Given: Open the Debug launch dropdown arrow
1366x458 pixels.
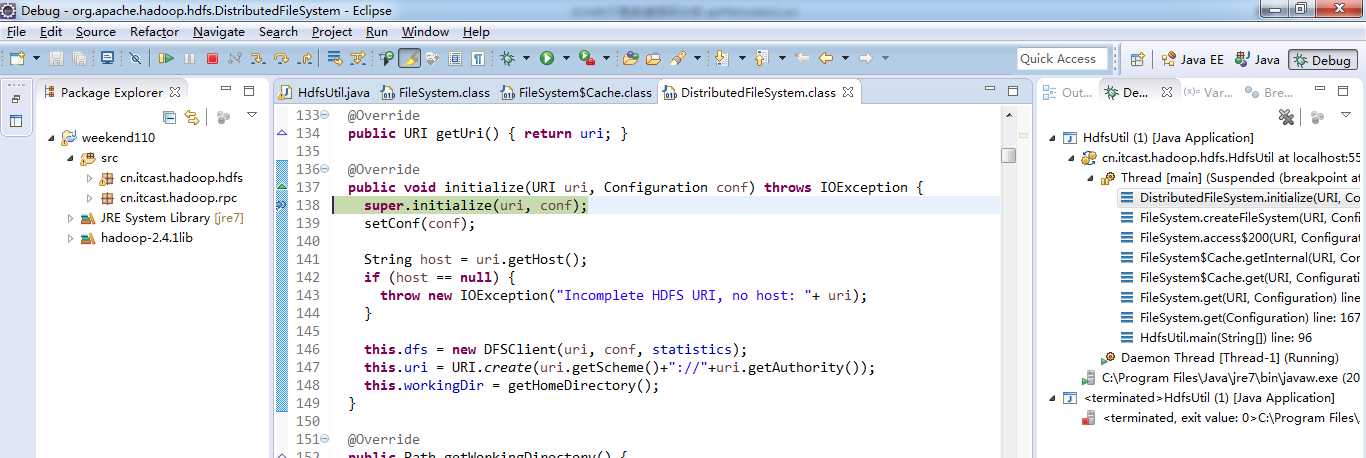Looking at the screenshot, I should 526,58.
